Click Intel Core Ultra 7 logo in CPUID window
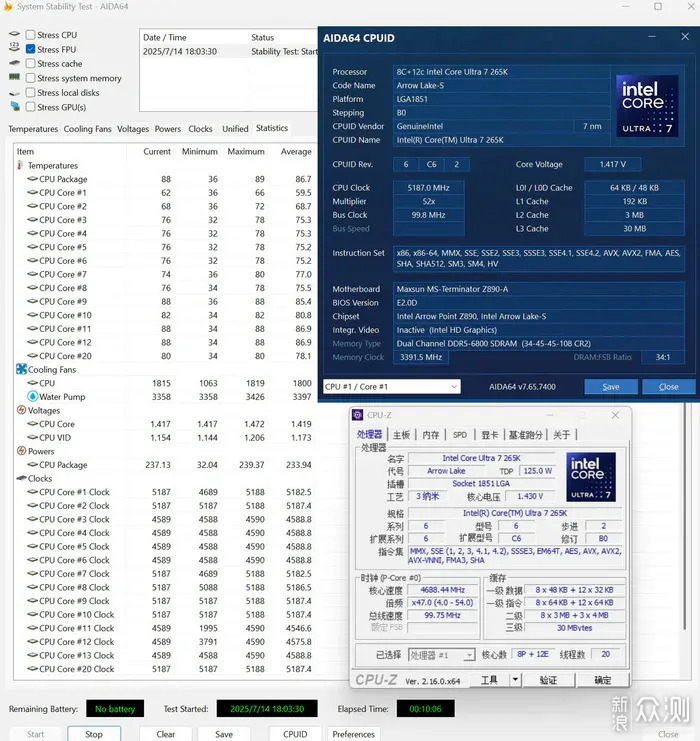 click(x=647, y=106)
